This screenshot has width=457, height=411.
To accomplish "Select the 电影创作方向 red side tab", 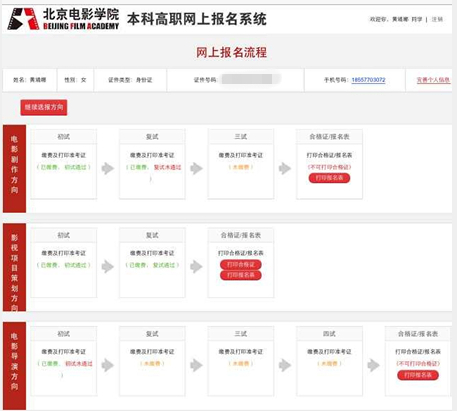I will click(x=14, y=169).
